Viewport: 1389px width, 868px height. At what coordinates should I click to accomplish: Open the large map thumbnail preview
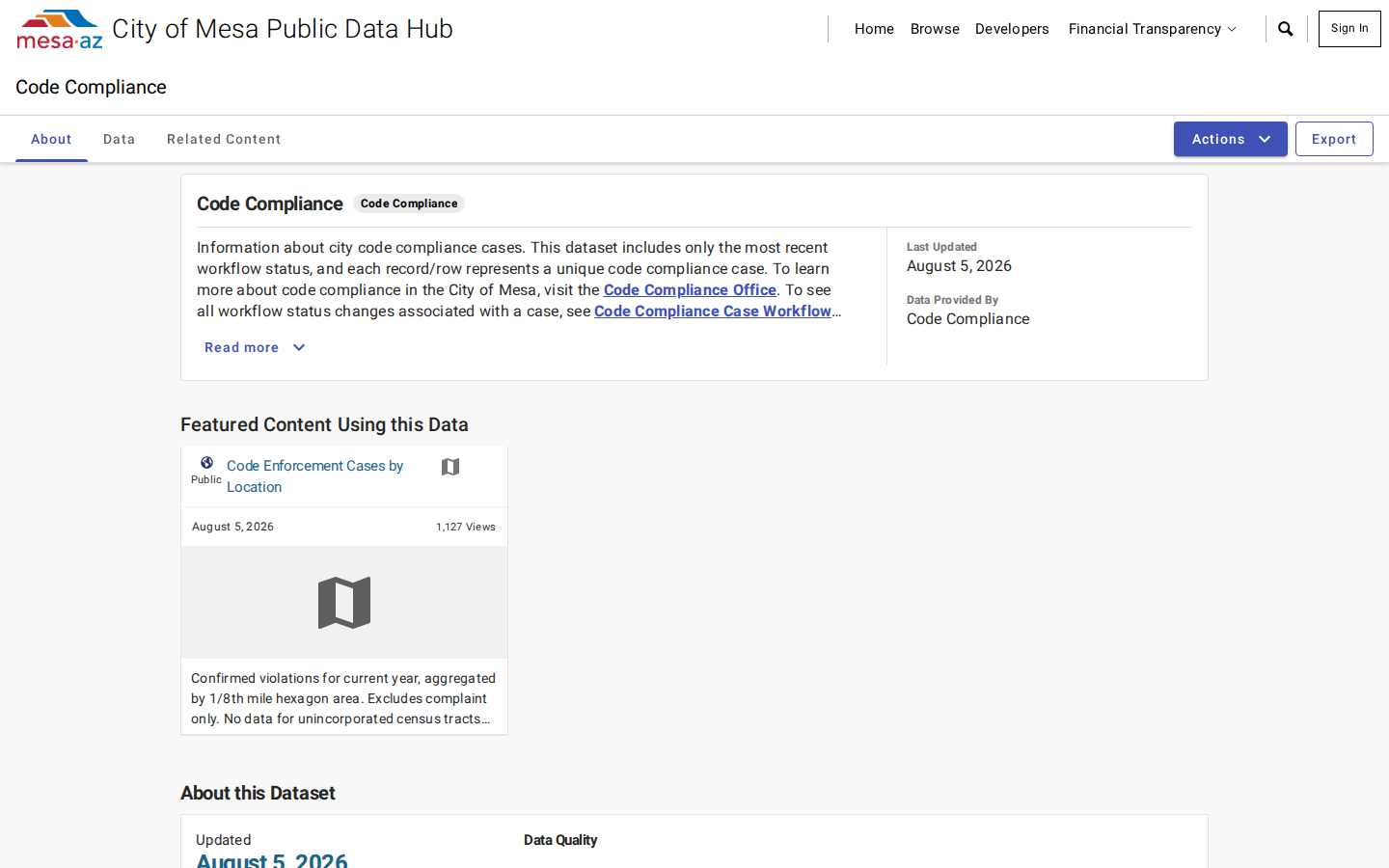(344, 603)
